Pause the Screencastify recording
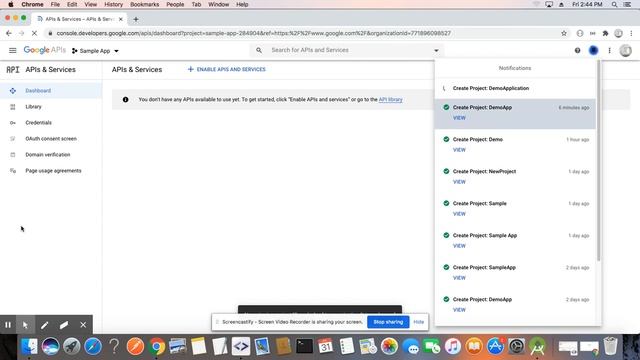This screenshot has height=360, width=640. pos(8,325)
